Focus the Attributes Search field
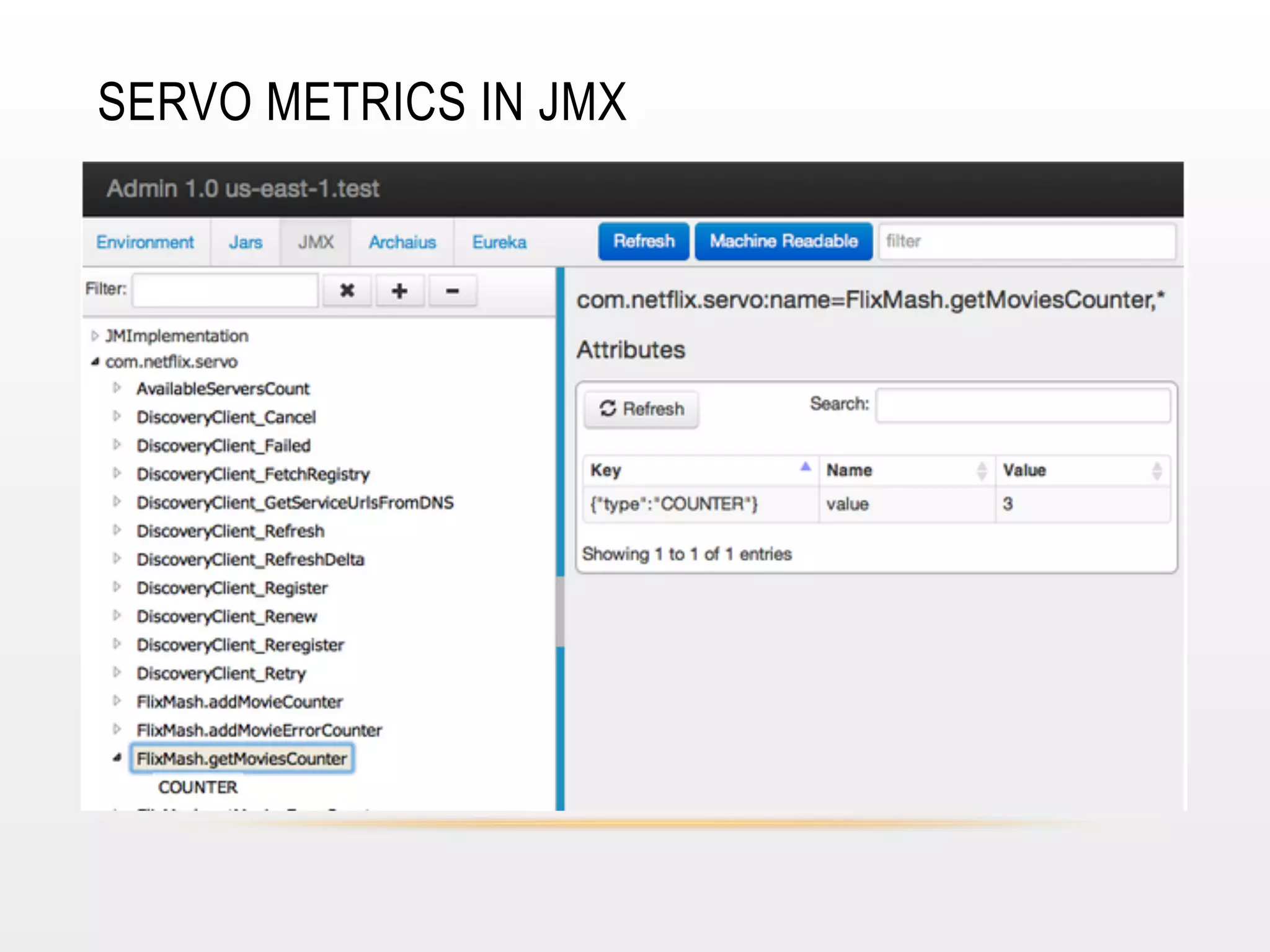 coord(1023,405)
